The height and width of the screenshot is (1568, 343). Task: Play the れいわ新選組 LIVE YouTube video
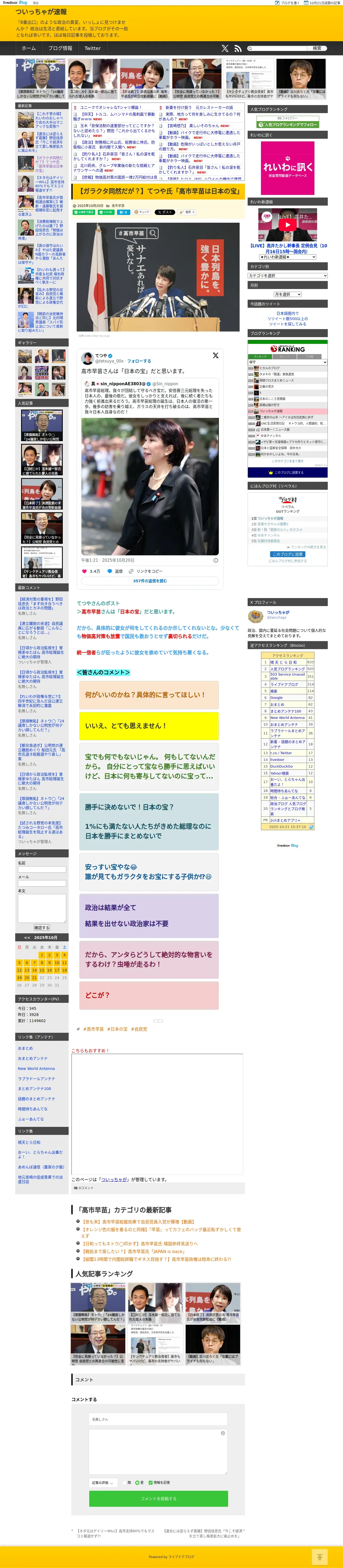click(x=288, y=225)
